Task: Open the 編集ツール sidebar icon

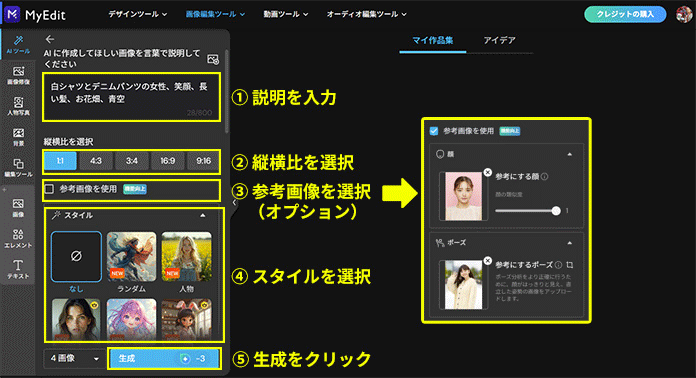Action: pyautogui.click(x=18, y=168)
